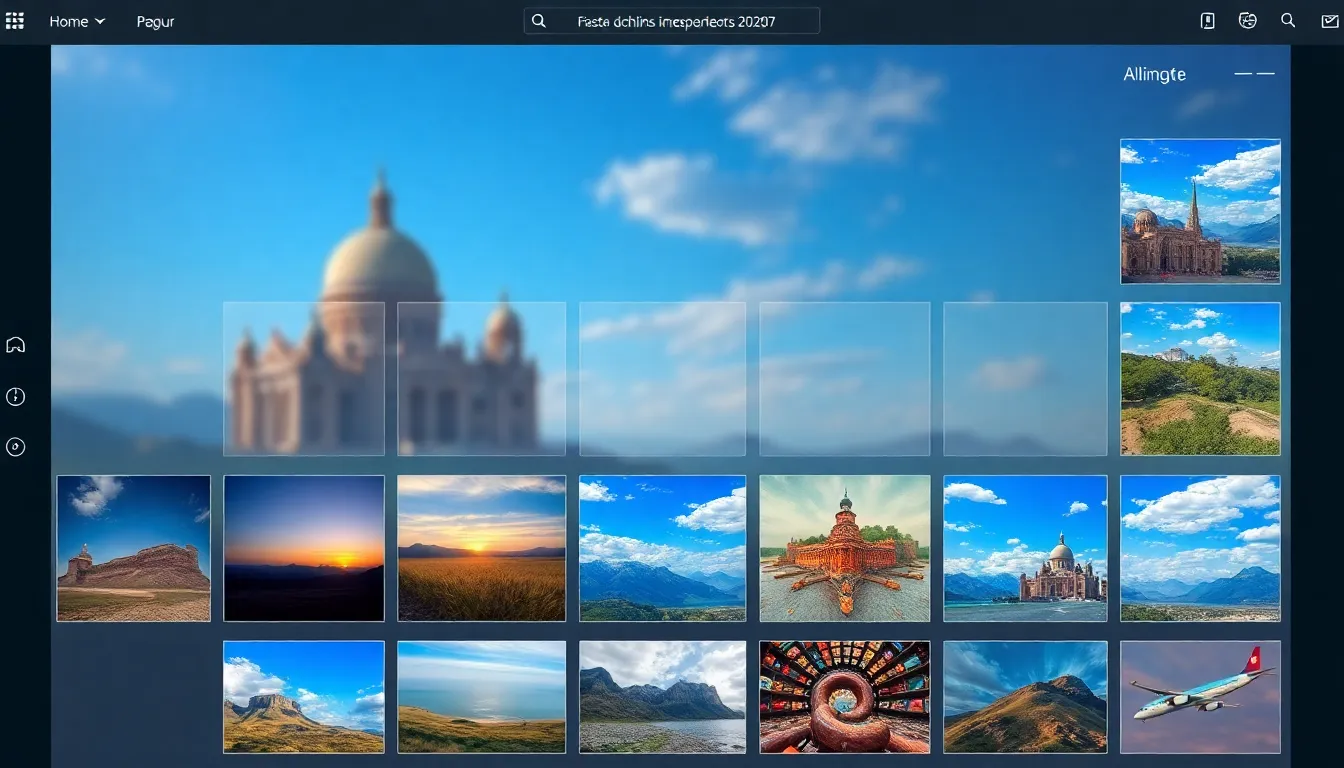Select the cathedral with spire thumbnail
The width and height of the screenshot is (1344, 768).
click(x=1200, y=211)
